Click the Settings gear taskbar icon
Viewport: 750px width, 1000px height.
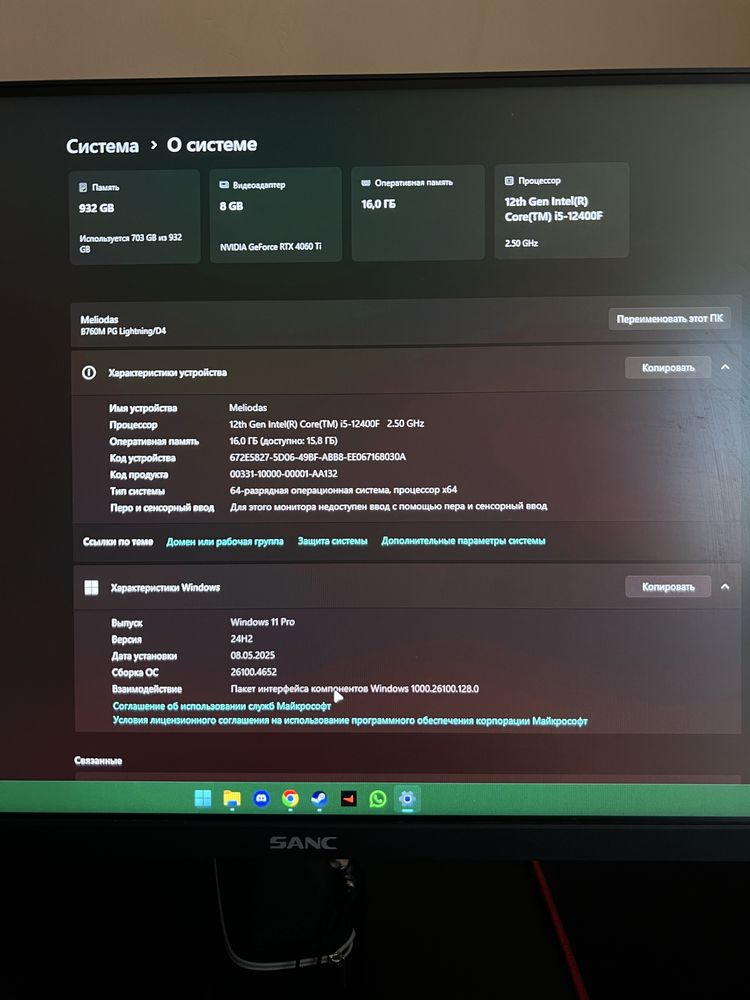click(407, 798)
